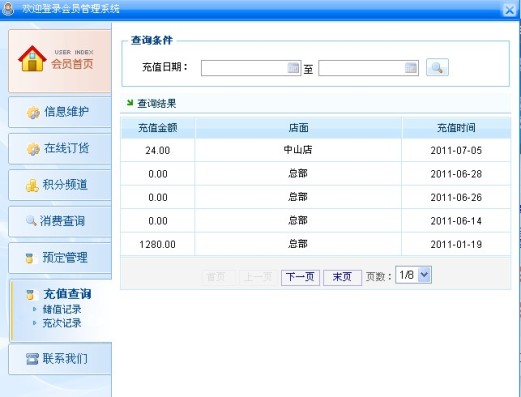Open 联系我们 menu item
This screenshot has height=397, width=521.
point(60,359)
